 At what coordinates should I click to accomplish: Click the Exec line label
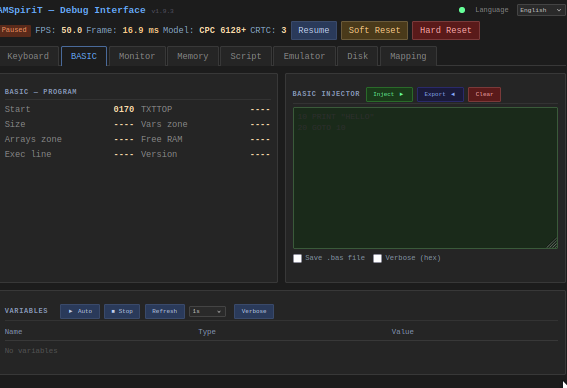pos(28,154)
